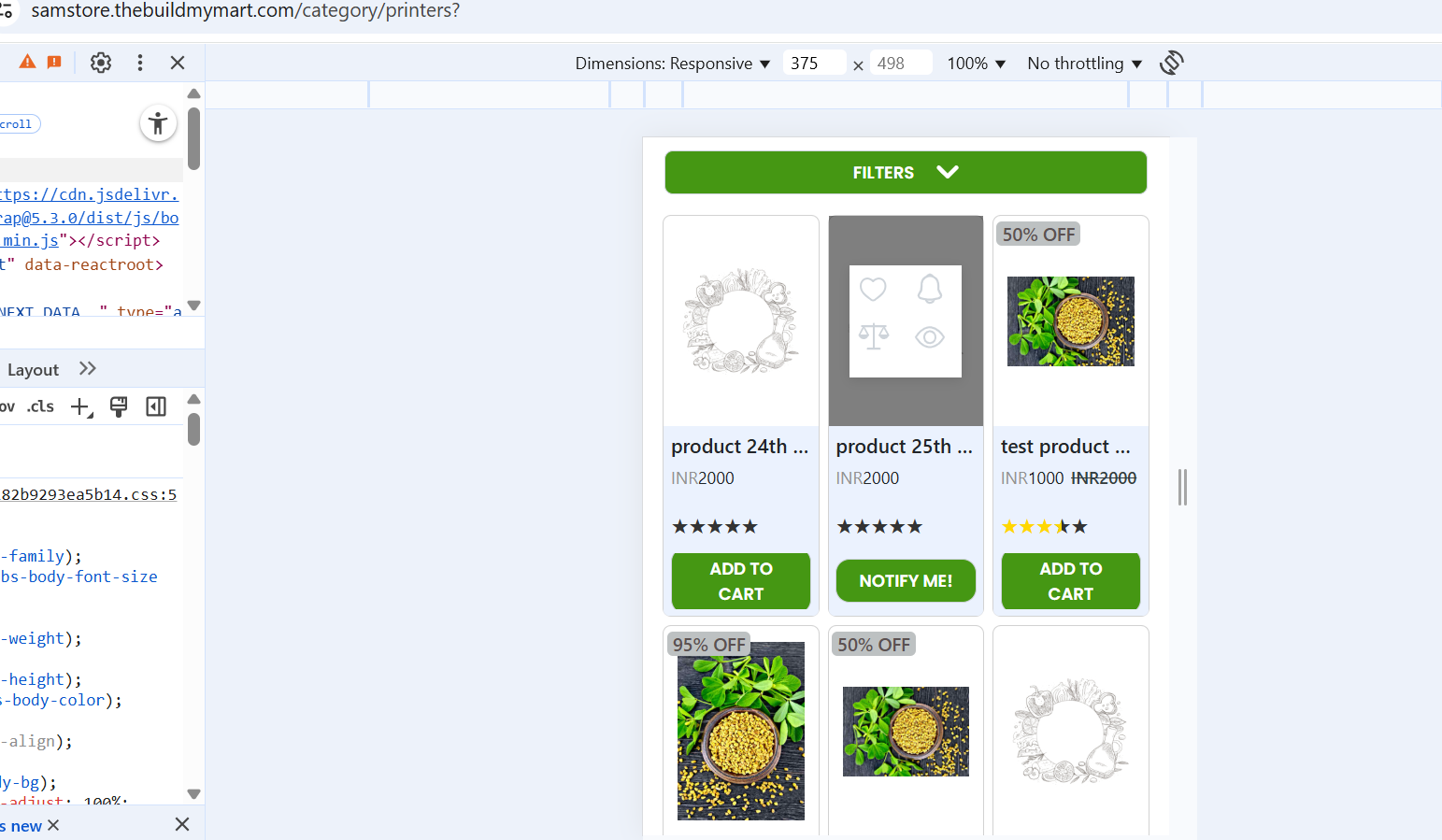The image size is (1442, 840).
Task: Close the bottom drawer
Action: click(x=182, y=824)
